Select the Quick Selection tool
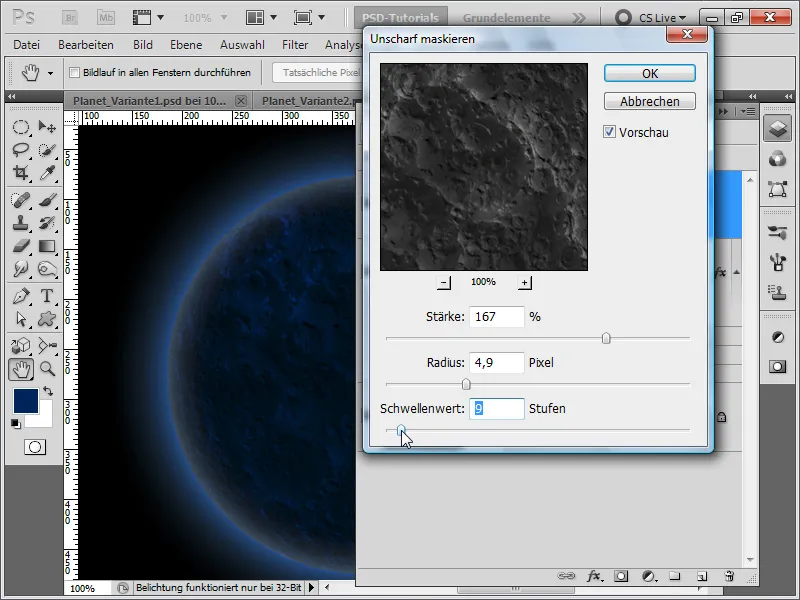 pyautogui.click(x=47, y=150)
